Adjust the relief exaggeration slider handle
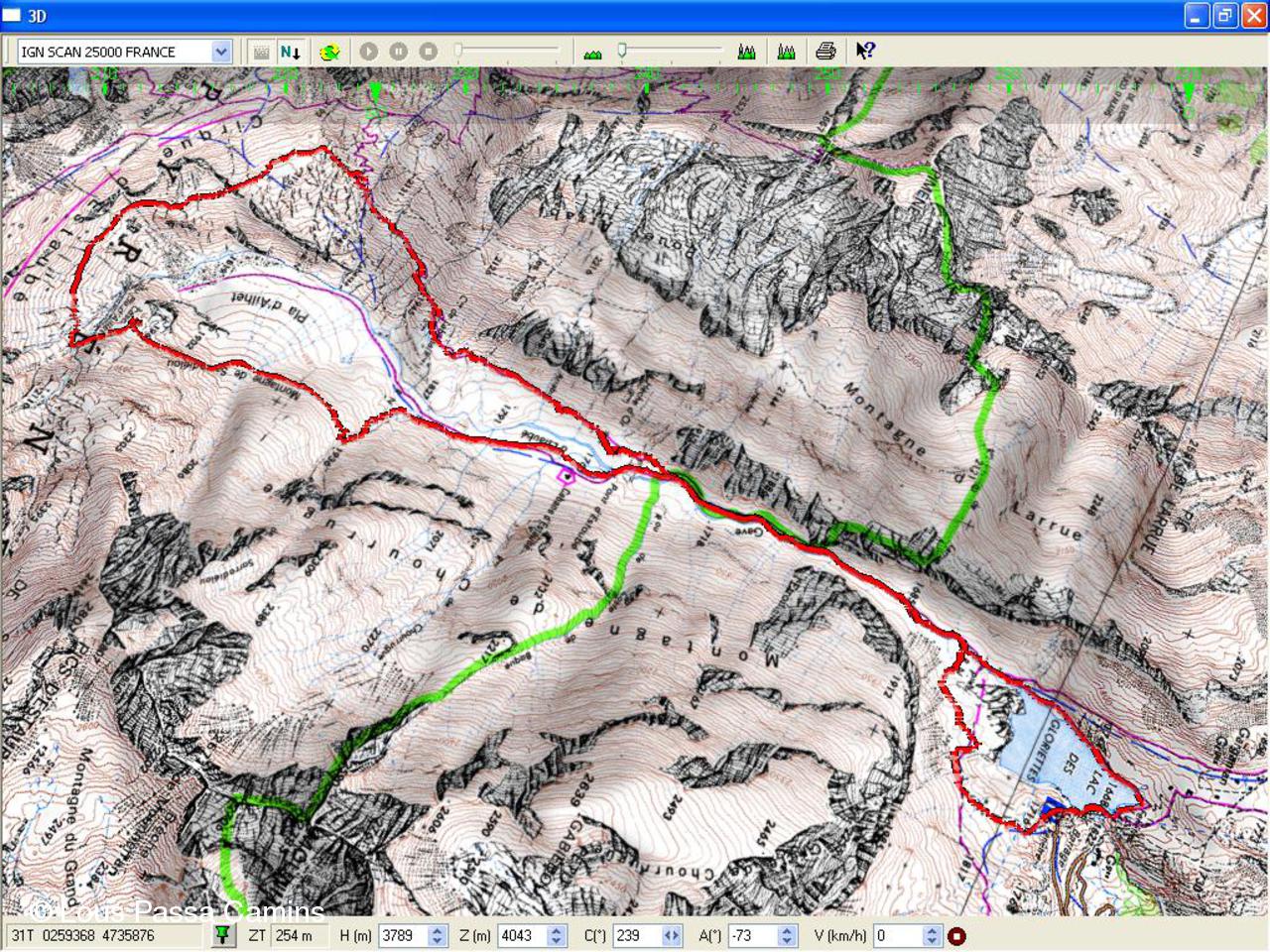Image resolution: width=1270 pixels, height=952 pixels. coord(622,51)
